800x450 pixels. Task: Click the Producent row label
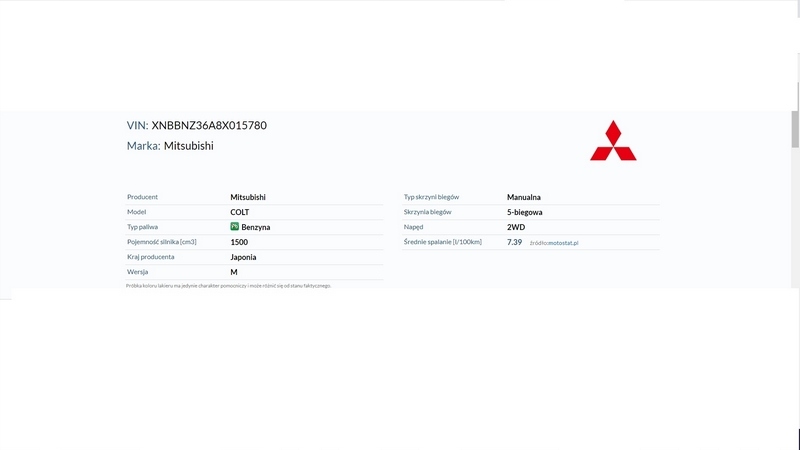142,197
